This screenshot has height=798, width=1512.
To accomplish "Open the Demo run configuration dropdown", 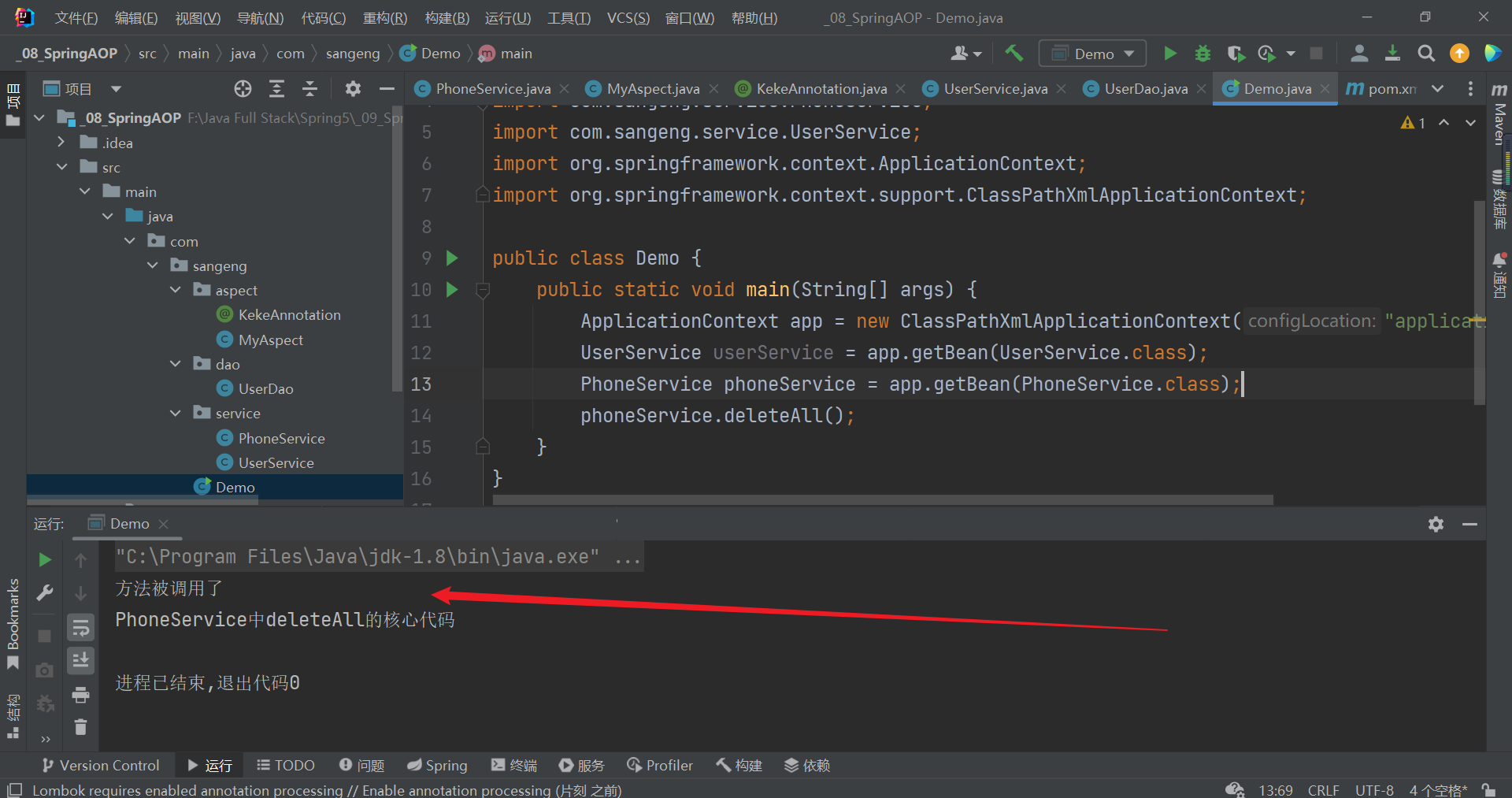I will [x=1093, y=54].
